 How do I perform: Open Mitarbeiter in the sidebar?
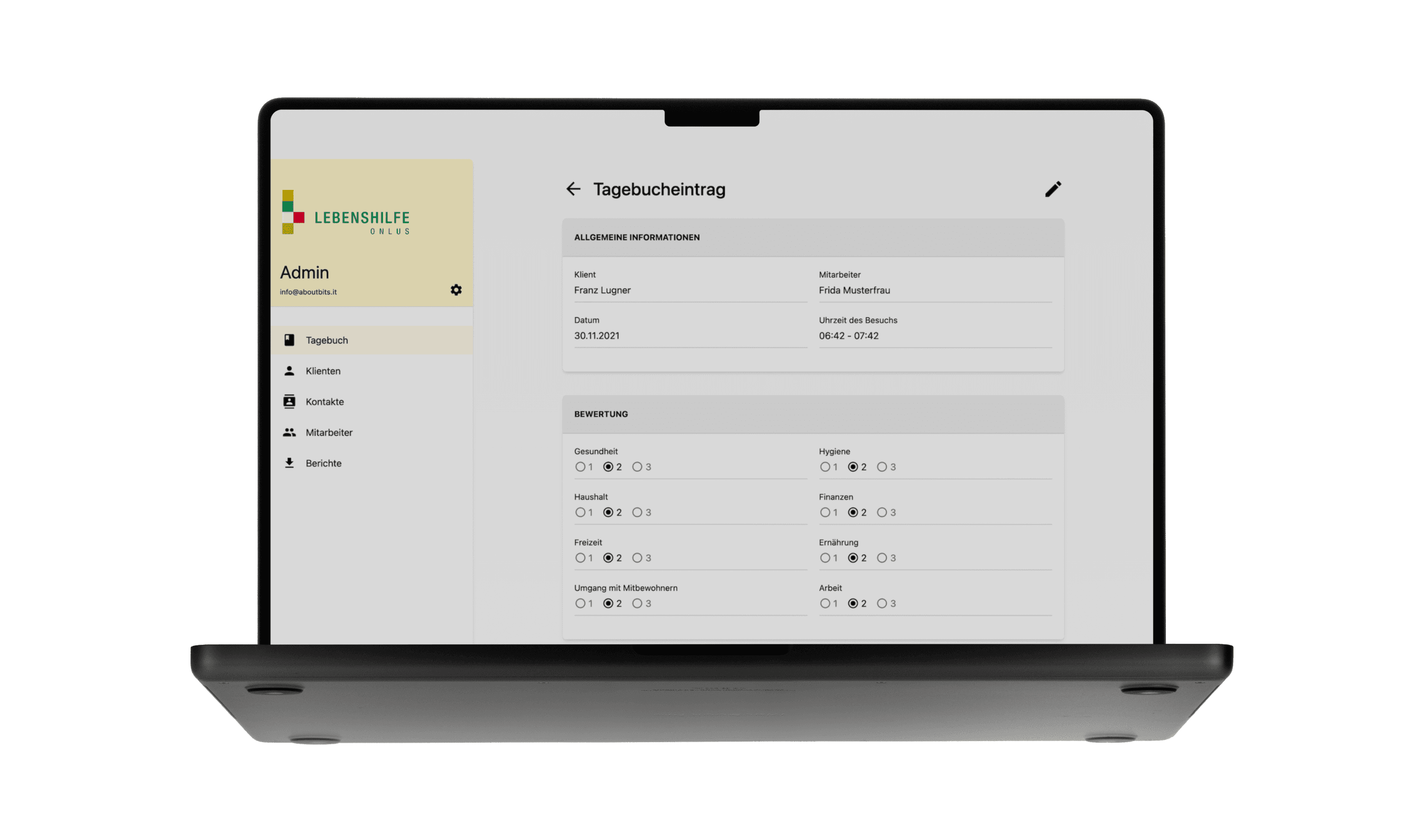pyautogui.click(x=372, y=433)
